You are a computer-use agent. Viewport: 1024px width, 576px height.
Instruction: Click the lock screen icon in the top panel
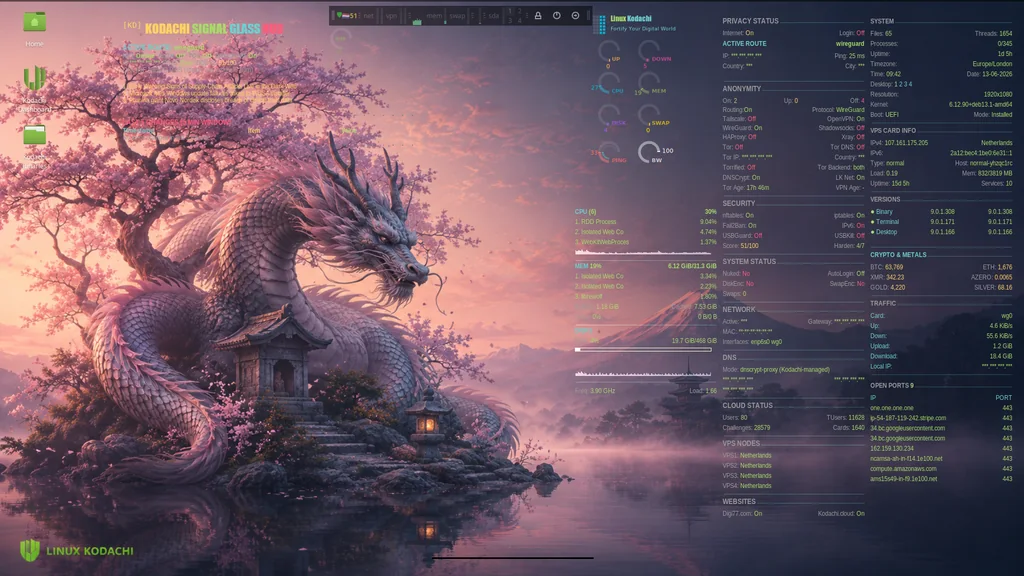(x=538, y=16)
